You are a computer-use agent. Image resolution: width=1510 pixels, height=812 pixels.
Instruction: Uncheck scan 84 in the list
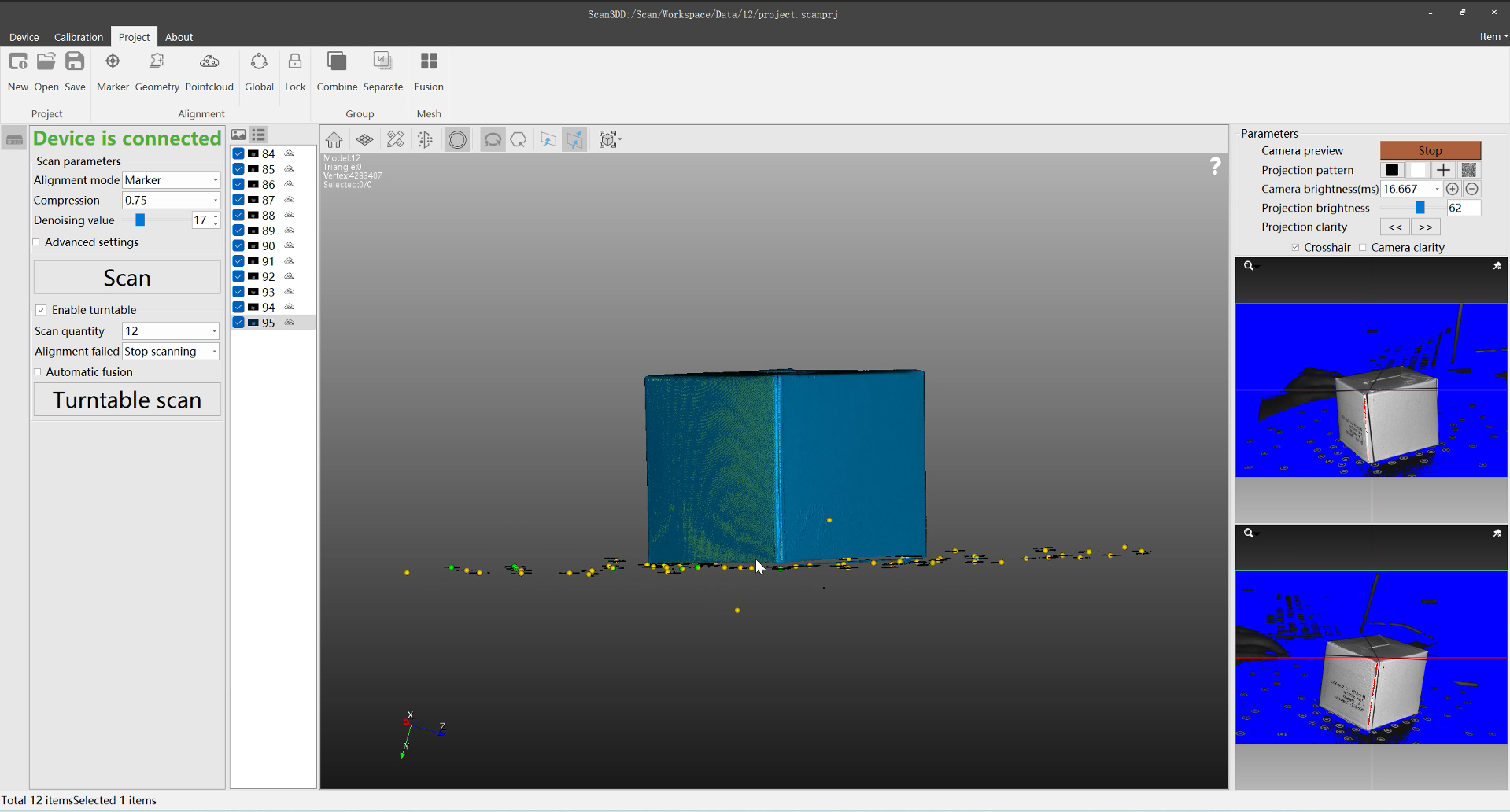click(238, 153)
